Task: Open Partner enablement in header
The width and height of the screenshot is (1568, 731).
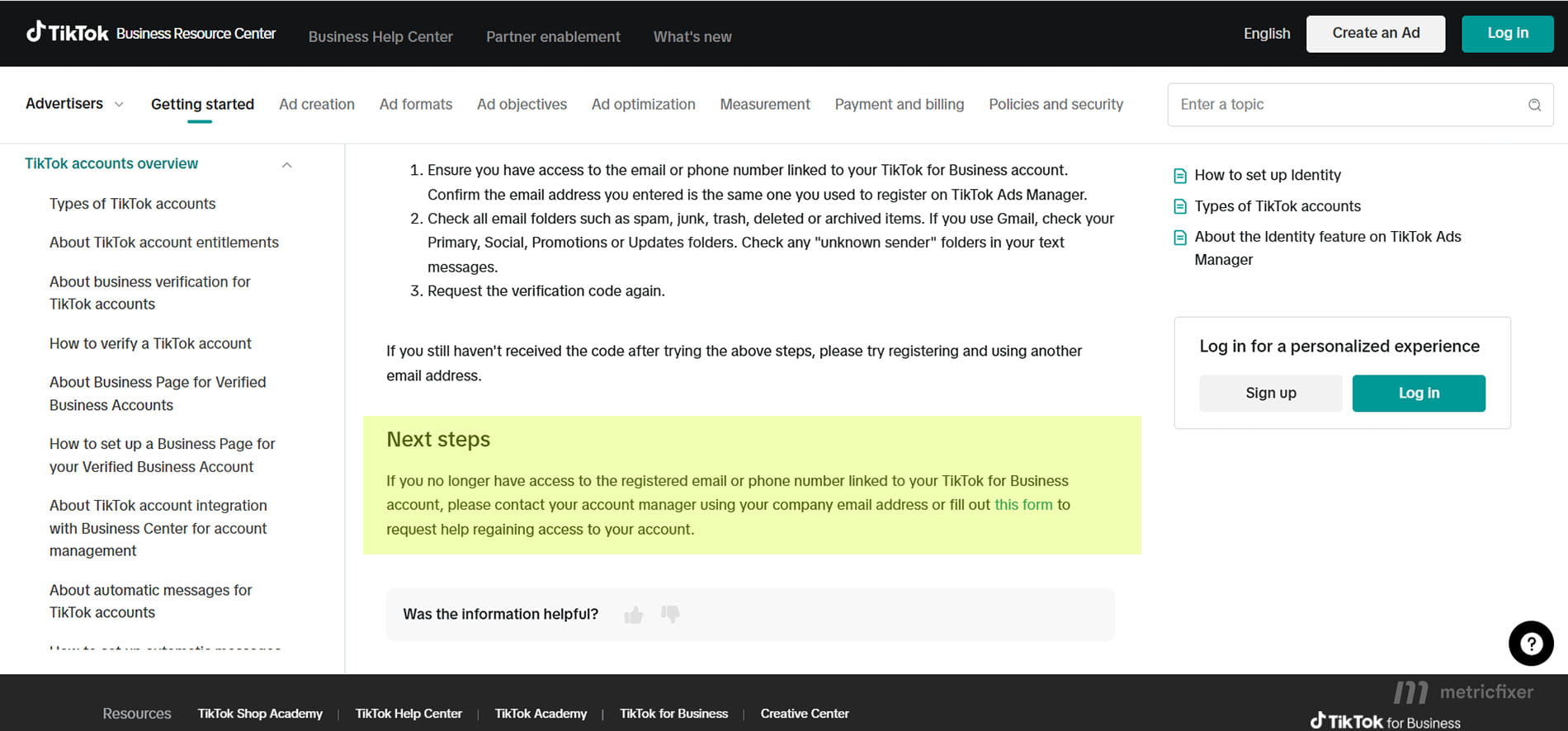Action: point(553,37)
